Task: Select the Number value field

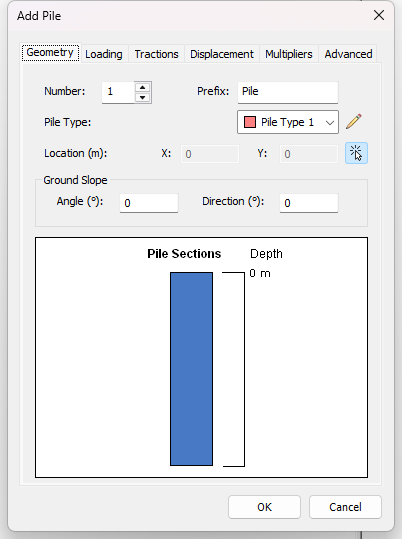Action: 118,92
